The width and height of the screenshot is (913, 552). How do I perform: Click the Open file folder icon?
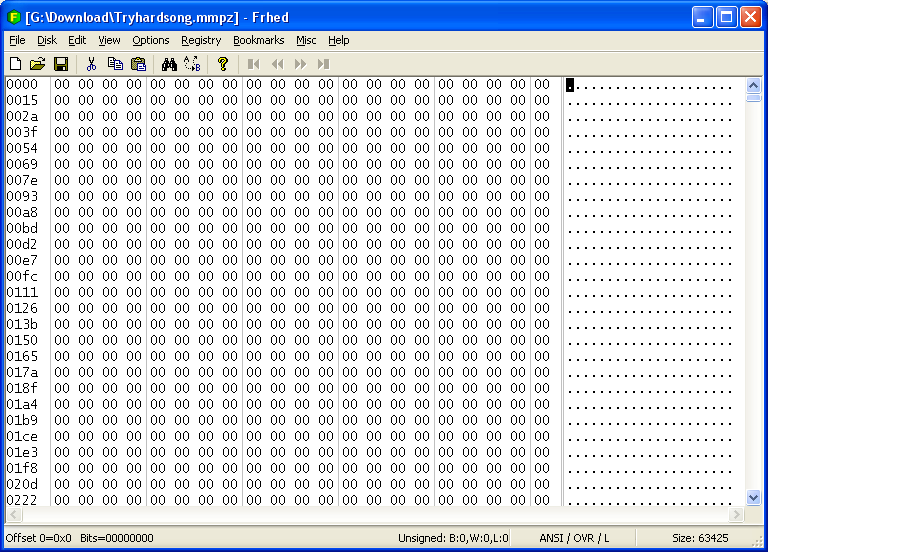(x=37, y=64)
